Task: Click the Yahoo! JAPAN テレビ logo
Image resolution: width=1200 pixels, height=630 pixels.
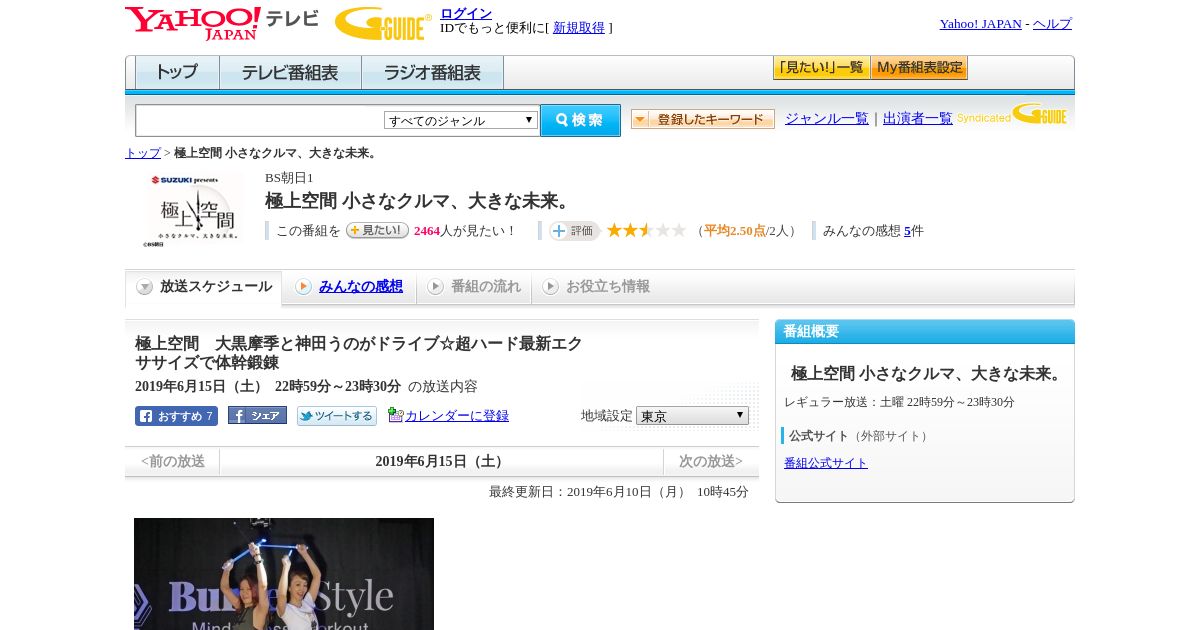Action: coord(222,23)
